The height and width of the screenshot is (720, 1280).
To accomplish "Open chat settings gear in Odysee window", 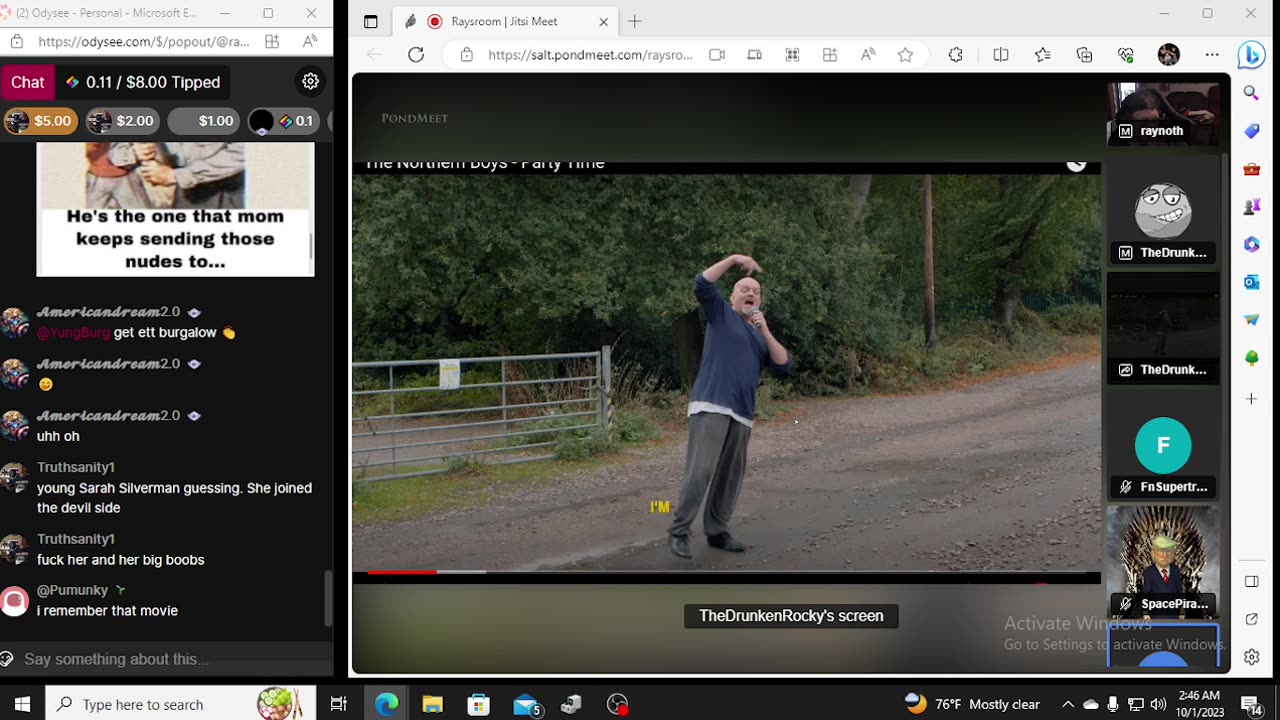I will point(310,82).
